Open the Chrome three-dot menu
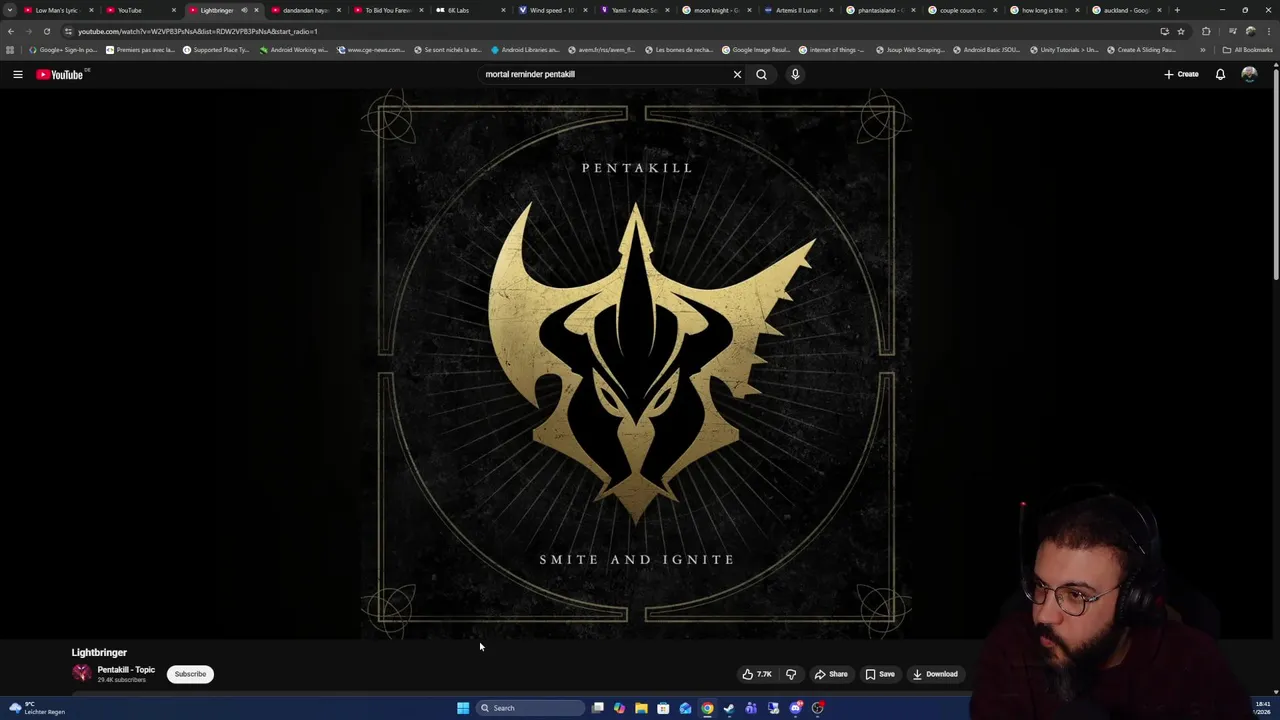Screen dimensions: 1280x720 (x=1268, y=31)
